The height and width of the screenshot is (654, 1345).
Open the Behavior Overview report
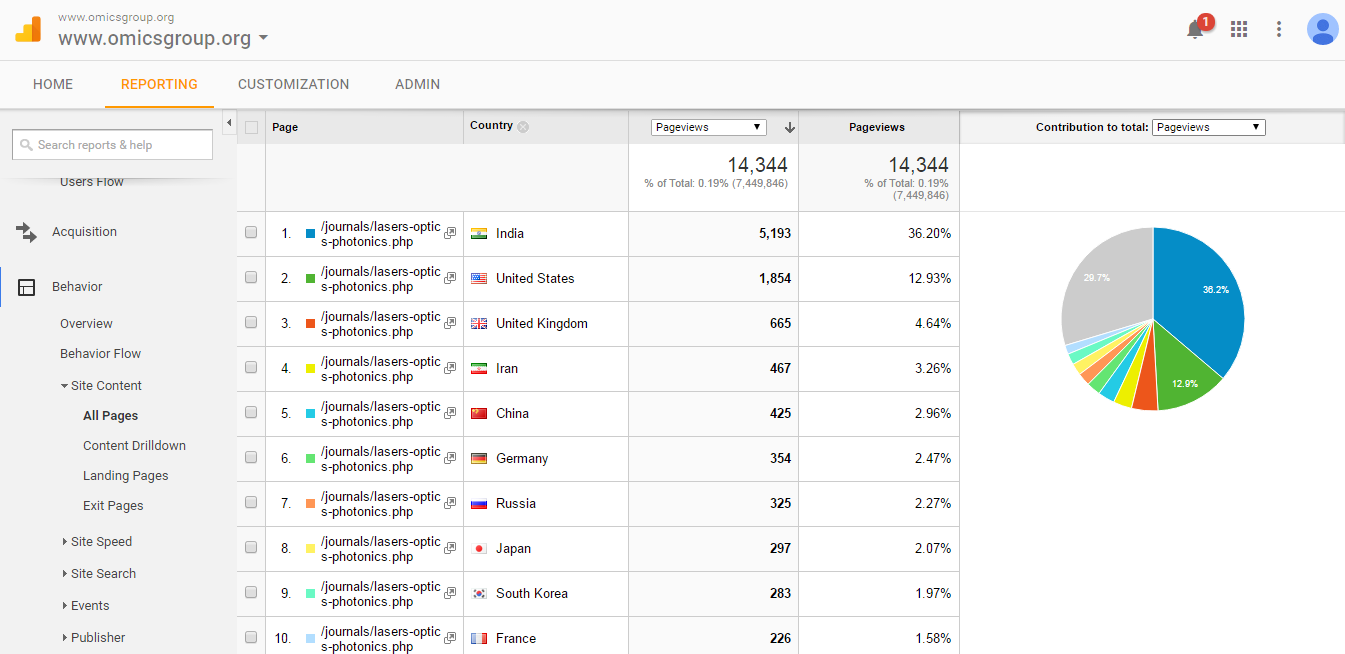coord(86,324)
